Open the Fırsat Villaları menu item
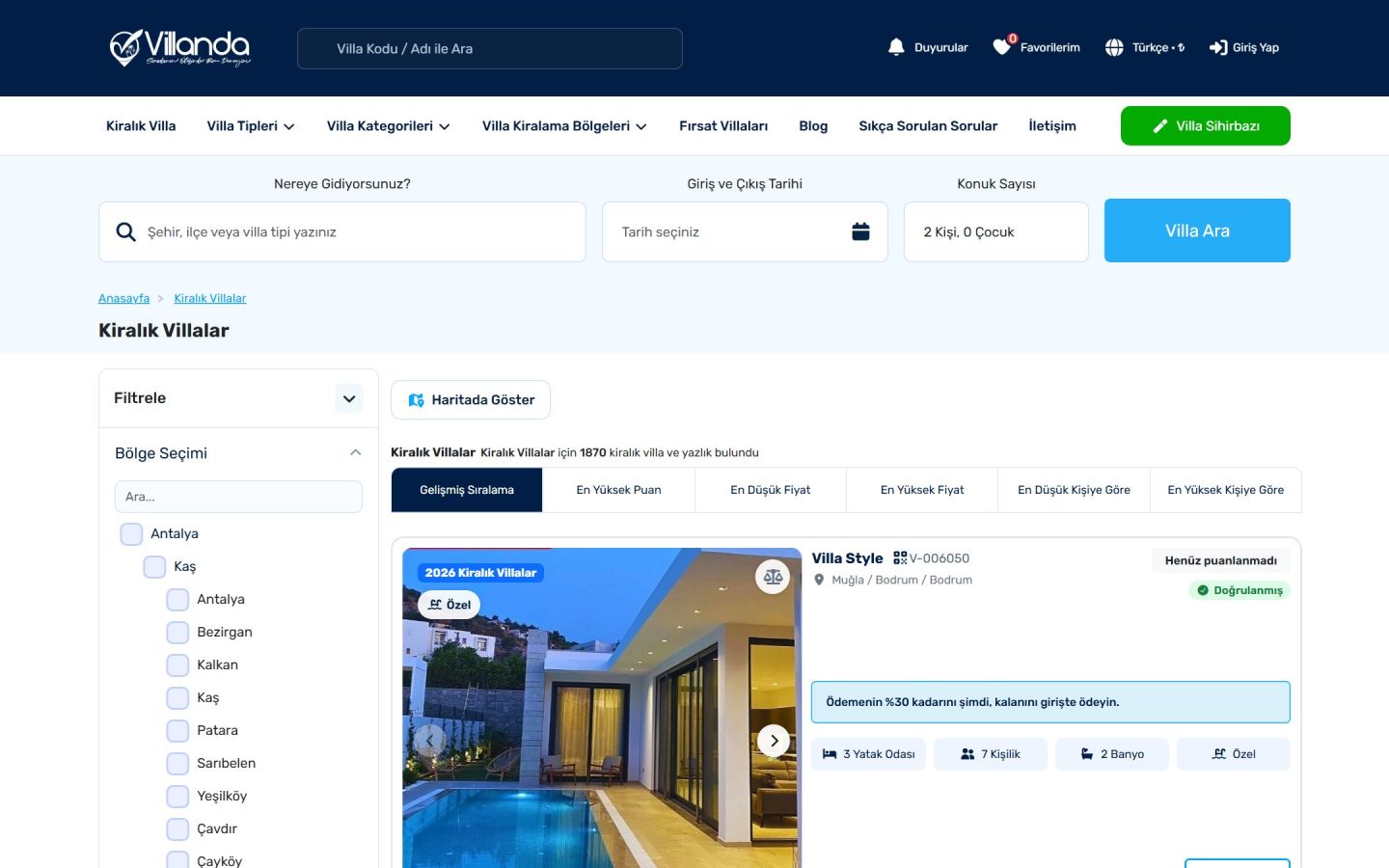 point(723,125)
